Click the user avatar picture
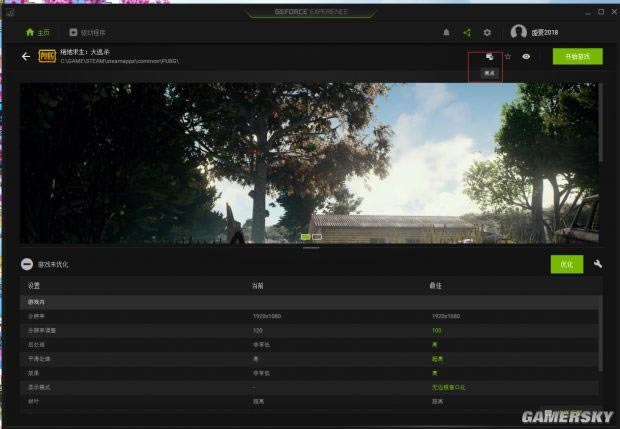Viewport: 620px width, 429px height. 518,32
